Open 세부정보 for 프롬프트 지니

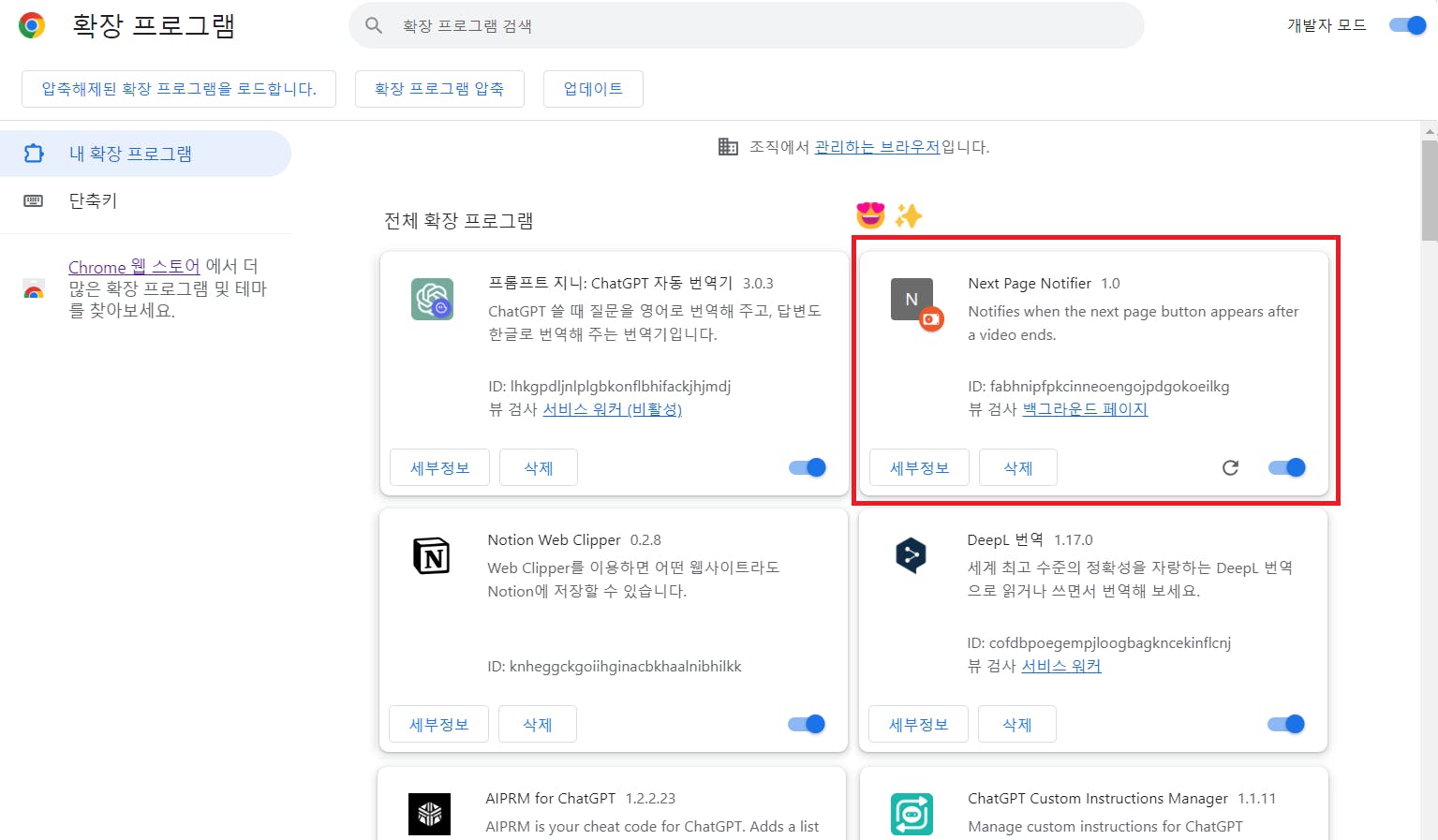click(x=440, y=467)
